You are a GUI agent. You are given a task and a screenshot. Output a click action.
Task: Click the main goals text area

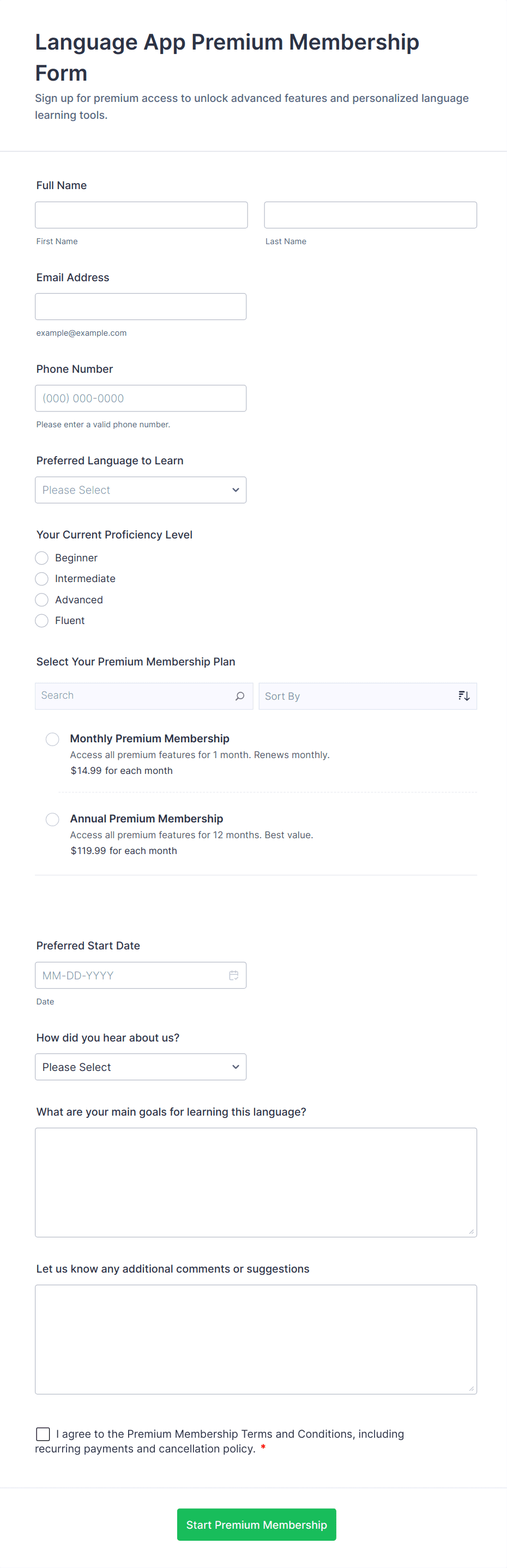tap(256, 1182)
